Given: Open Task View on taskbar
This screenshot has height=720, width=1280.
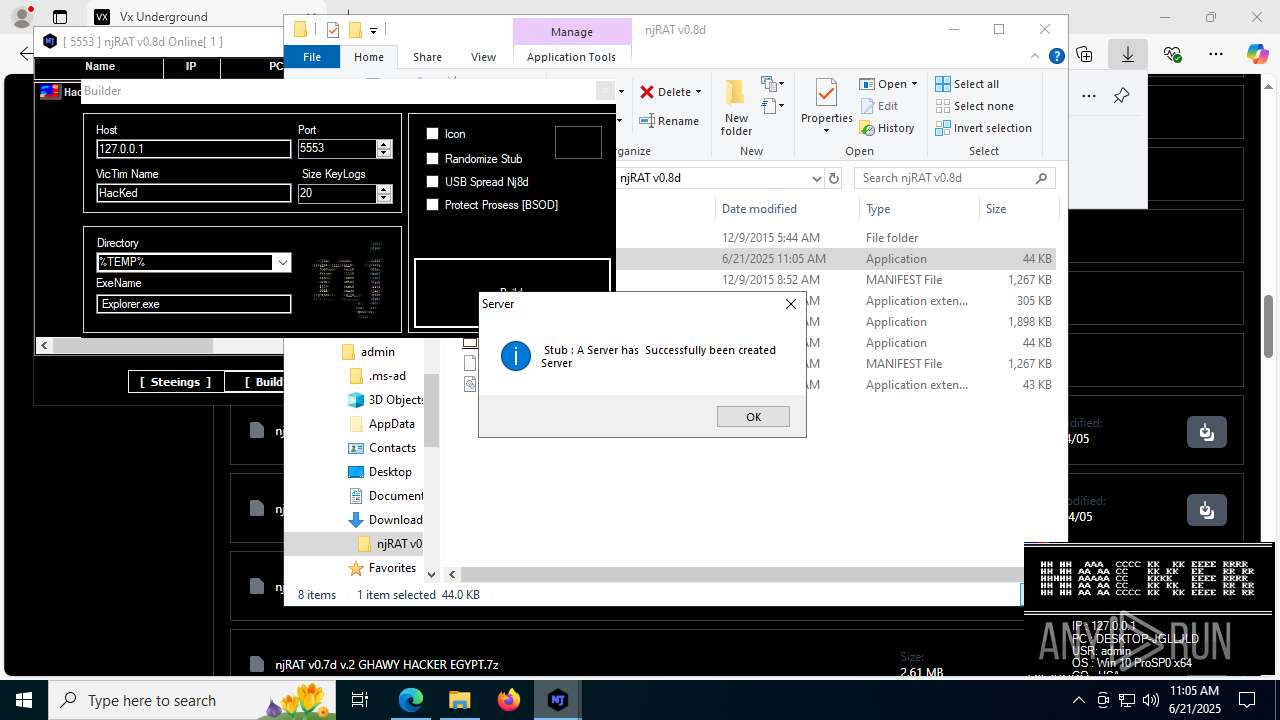Looking at the screenshot, I should [x=361, y=700].
